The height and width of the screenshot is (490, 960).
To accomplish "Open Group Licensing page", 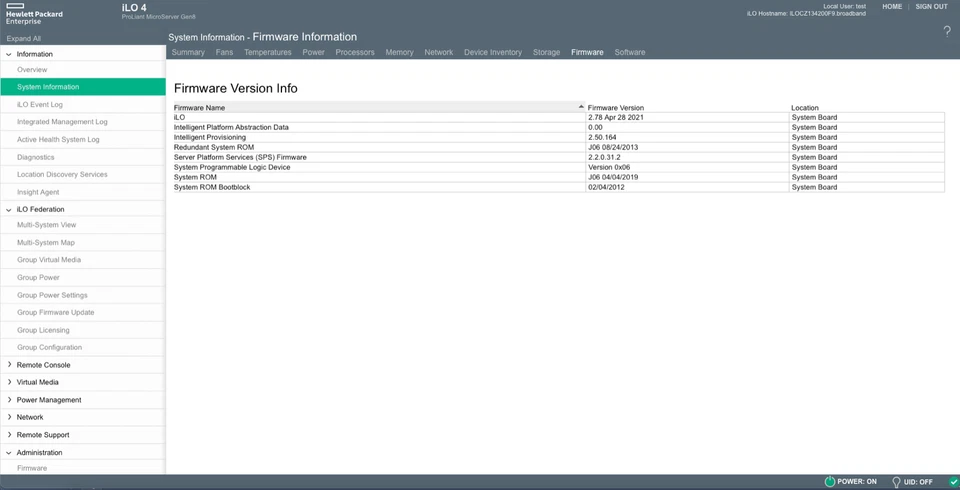I will (x=83, y=330).
